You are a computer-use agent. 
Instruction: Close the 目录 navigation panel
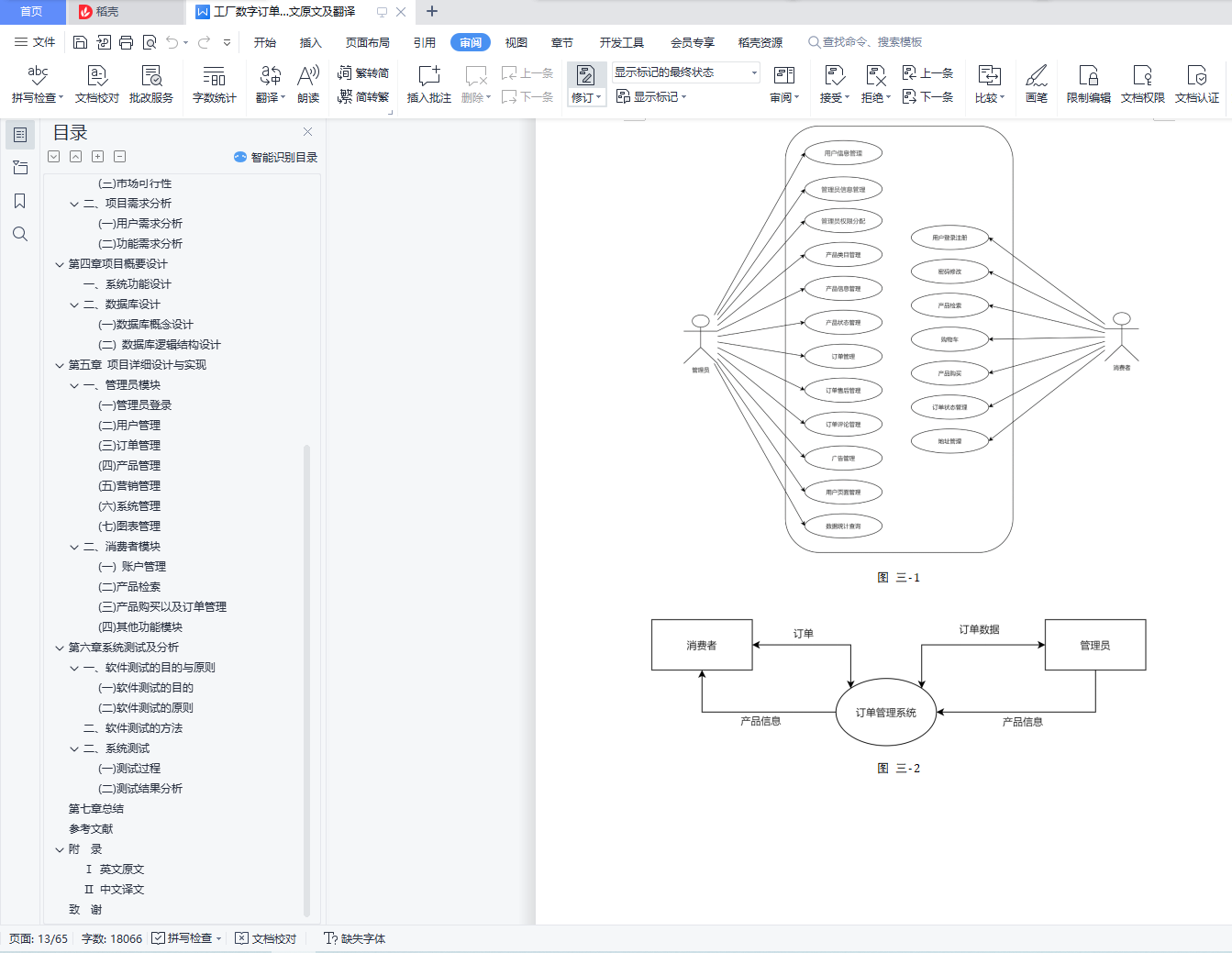tap(308, 132)
